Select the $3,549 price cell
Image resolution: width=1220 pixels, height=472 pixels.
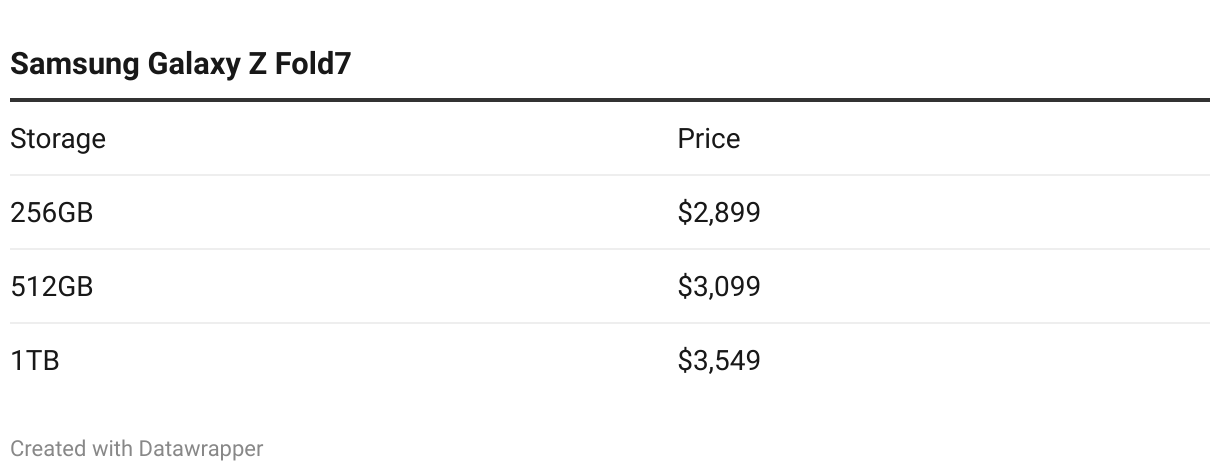(x=719, y=360)
